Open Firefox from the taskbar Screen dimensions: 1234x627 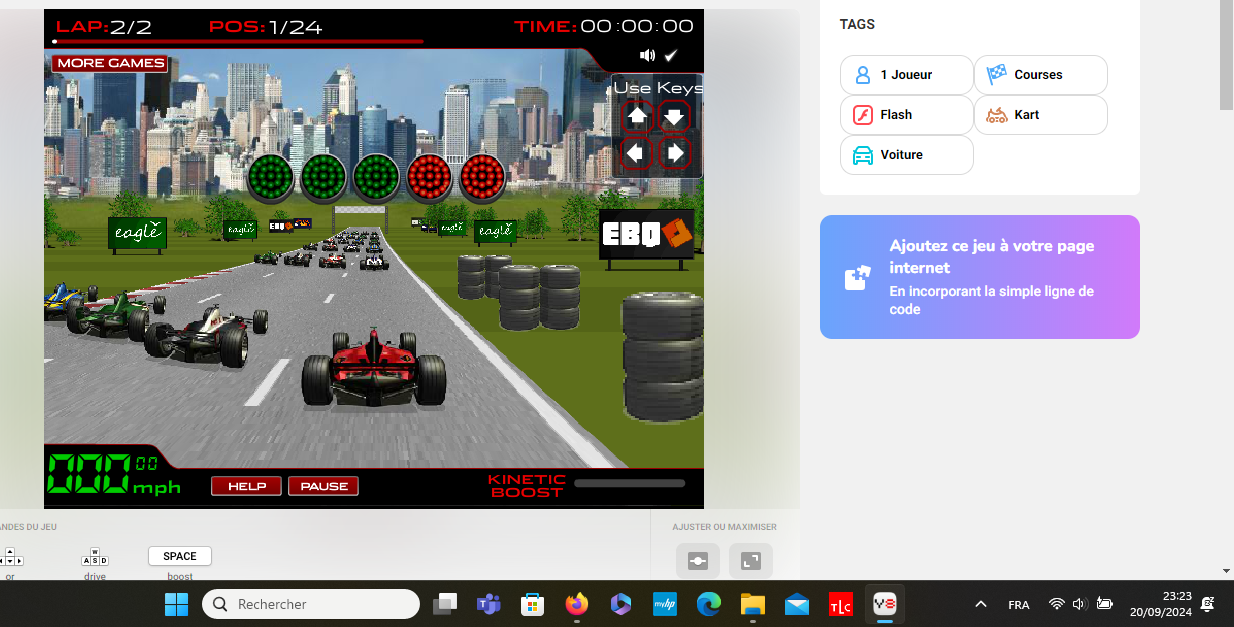pos(576,604)
